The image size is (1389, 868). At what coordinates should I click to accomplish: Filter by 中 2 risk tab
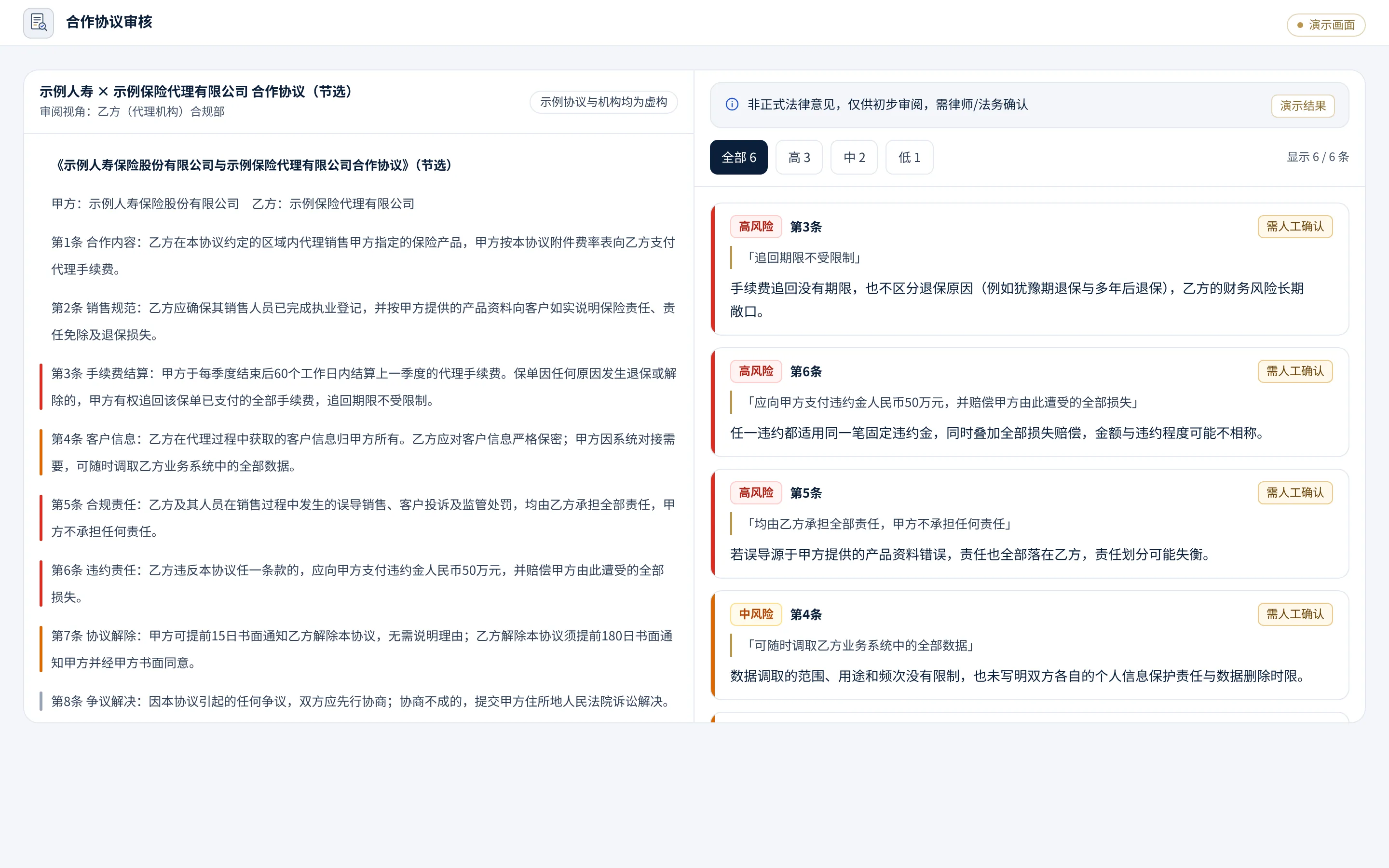click(x=854, y=157)
